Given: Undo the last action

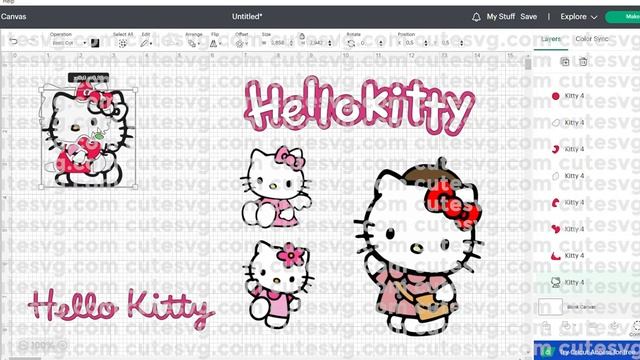Looking at the screenshot, I should [13, 42].
